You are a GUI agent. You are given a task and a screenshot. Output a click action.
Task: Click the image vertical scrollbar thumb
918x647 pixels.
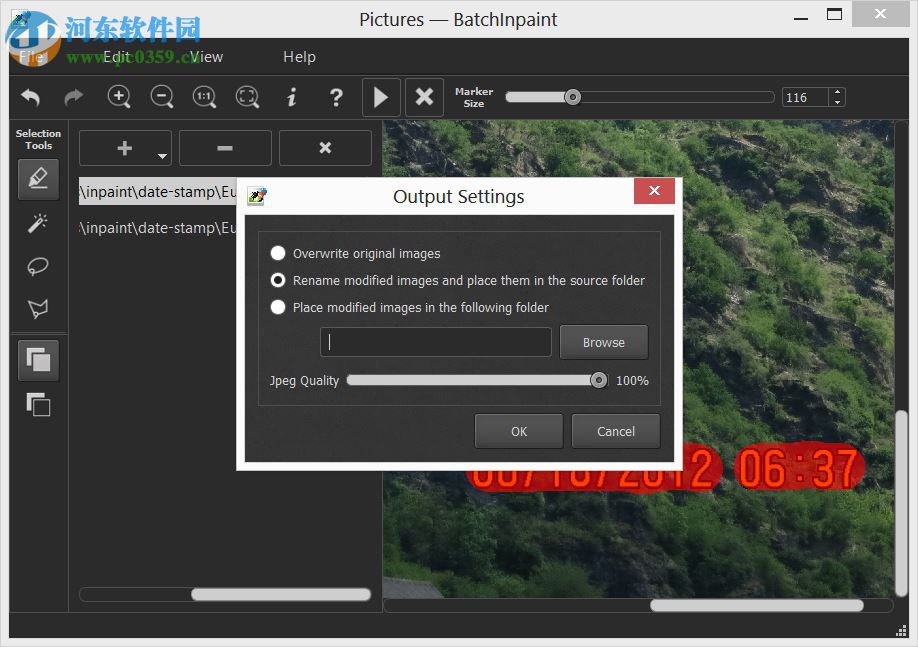902,502
